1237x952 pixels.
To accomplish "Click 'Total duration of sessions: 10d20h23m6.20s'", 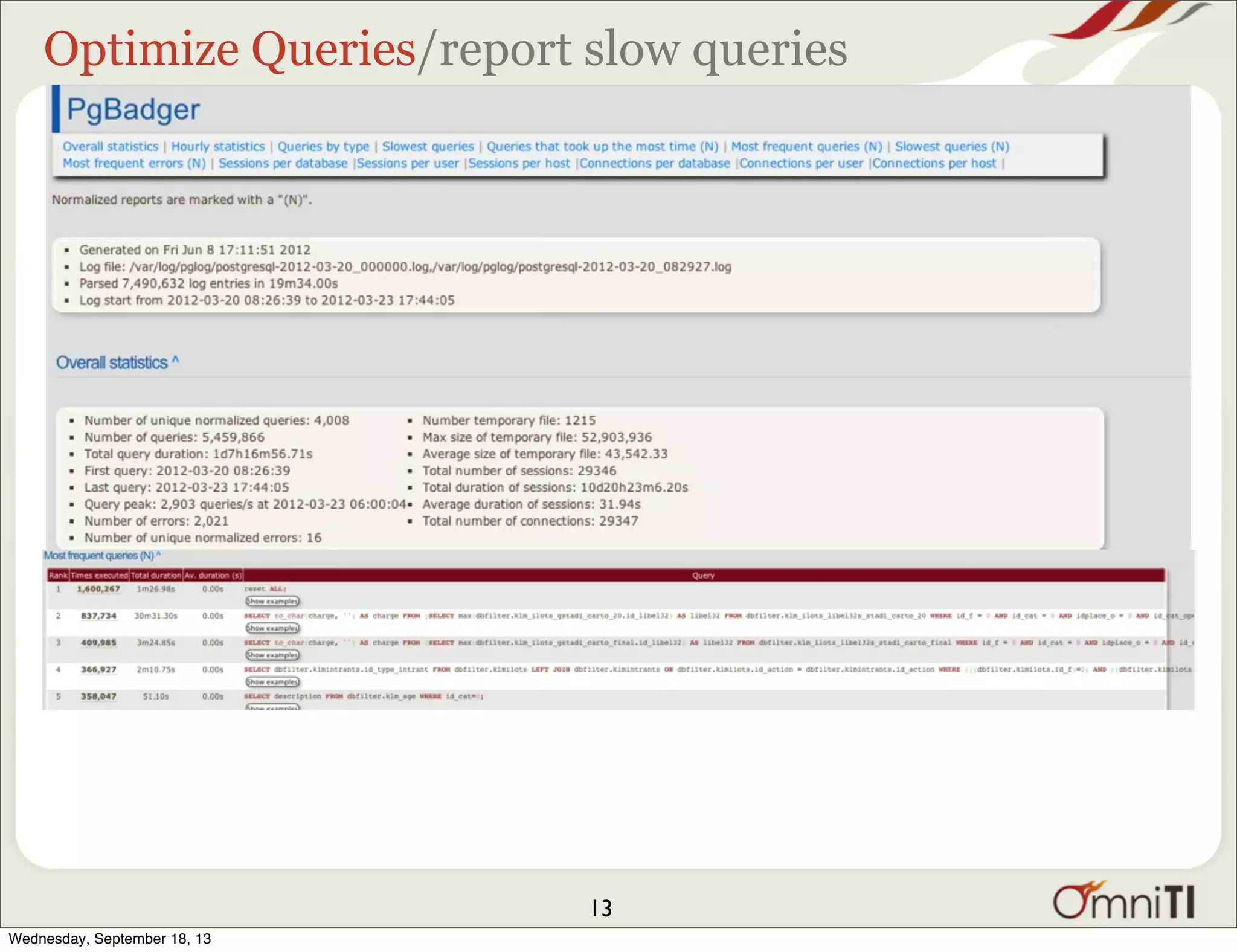I will click(x=555, y=487).
